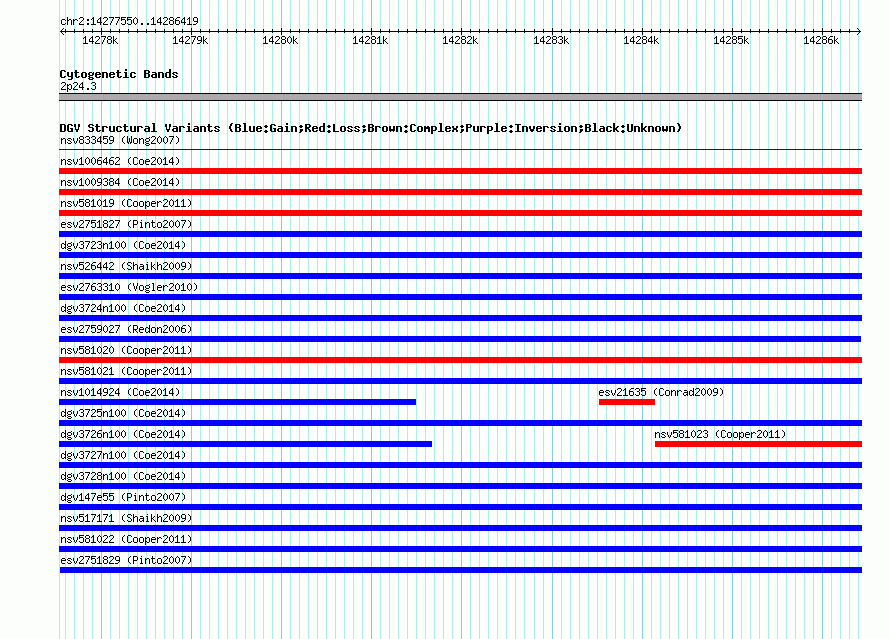Select the blue bar under dgv3724n100
The image size is (890, 639).
[x=460, y=318]
